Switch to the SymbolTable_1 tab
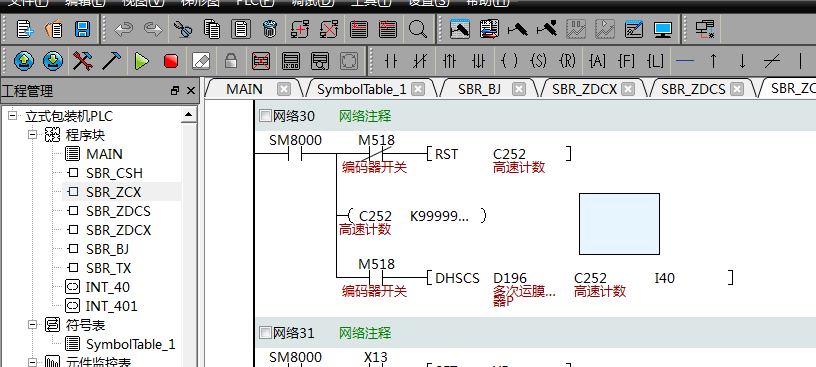Screen dimensions: 816x367 362,89
